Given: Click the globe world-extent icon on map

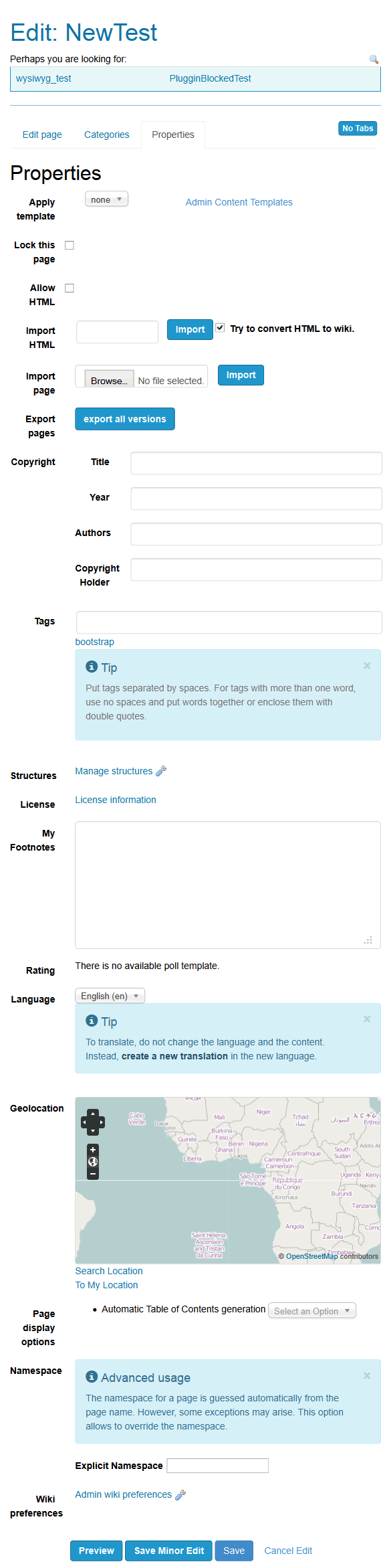Looking at the screenshot, I should tap(93, 1162).
